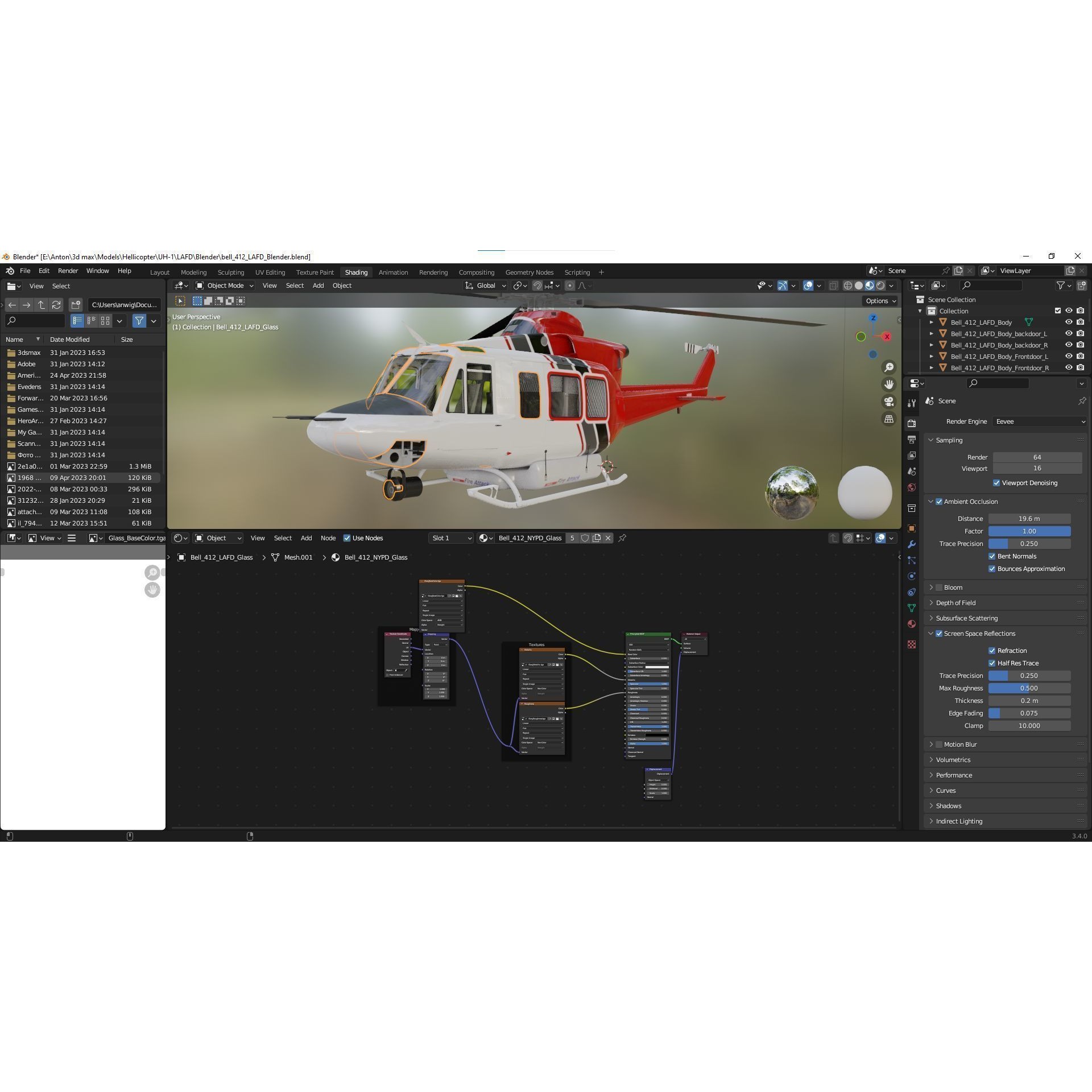The height and width of the screenshot is (1092, 1092).
Task: Select the Material Properties sphere icon
Action: point(912,624)
